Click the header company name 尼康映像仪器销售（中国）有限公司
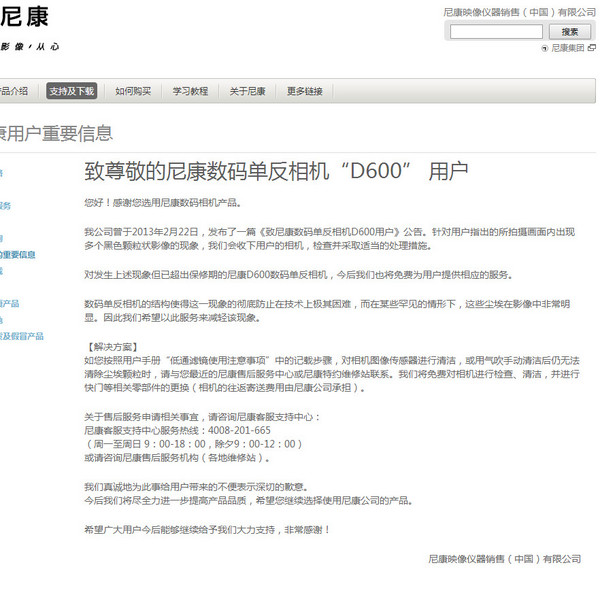This screenshot has height=595, width=600. pyautogui.click(x=519, y=12)
